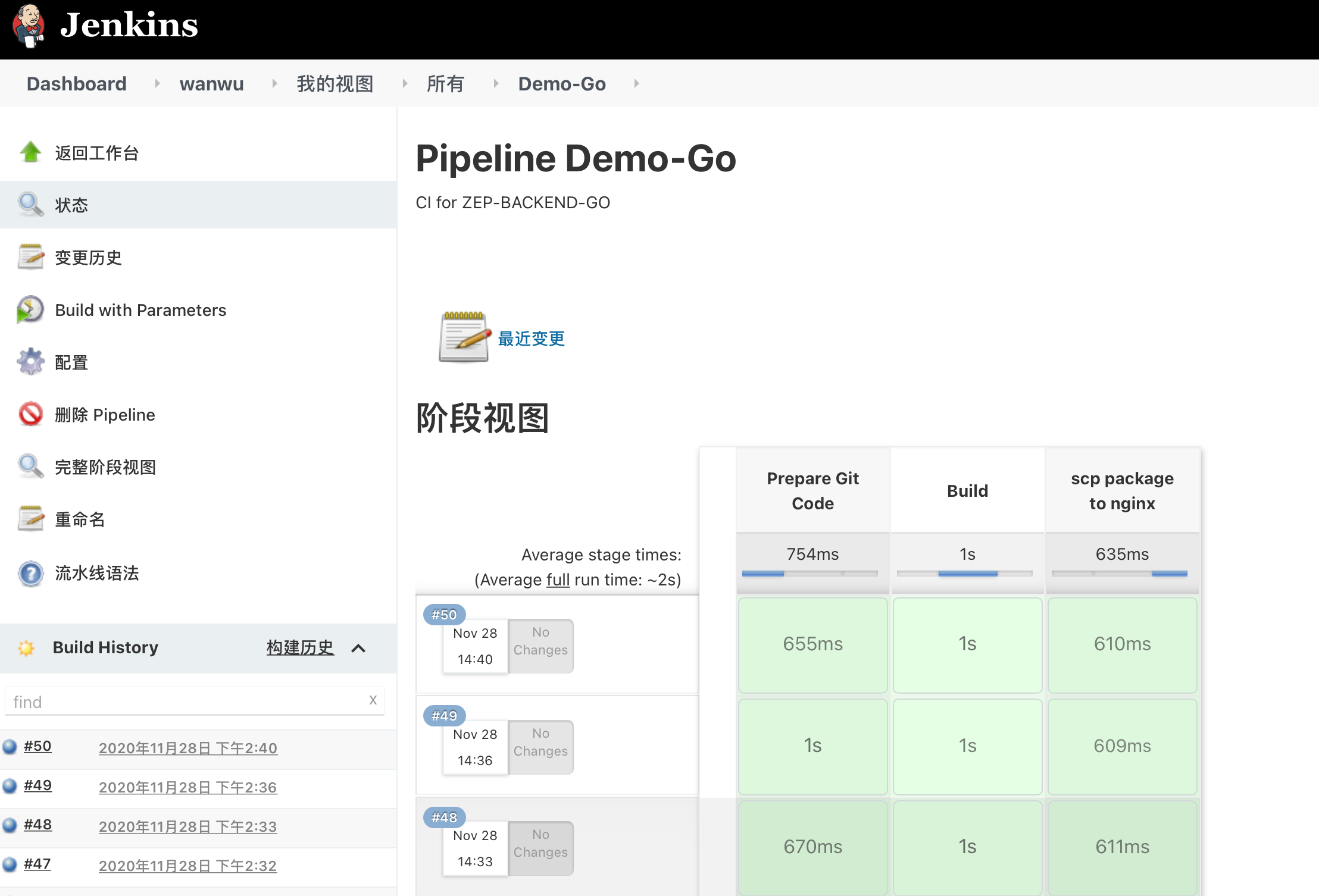Open the Demo-Go breadcrumb
The image size is (1319, 896).
tap(562, 83)
